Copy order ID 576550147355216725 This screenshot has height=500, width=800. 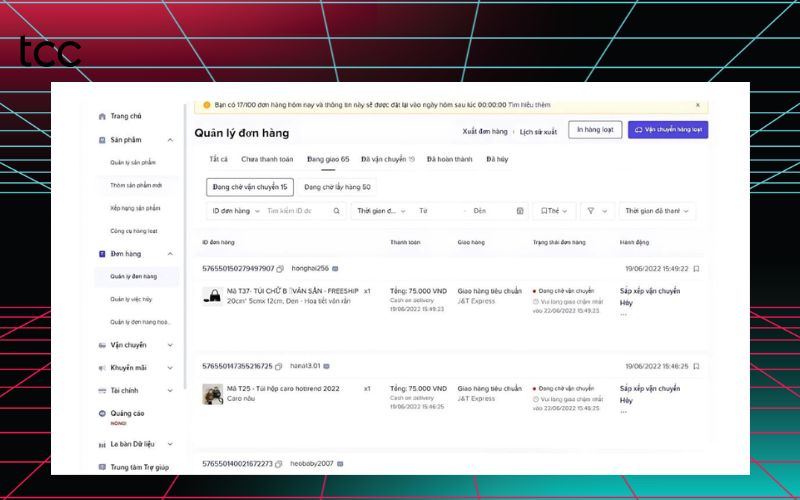click(279, 366)
